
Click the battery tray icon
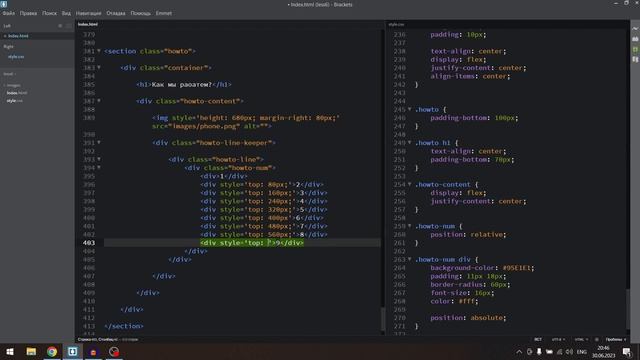549,351
